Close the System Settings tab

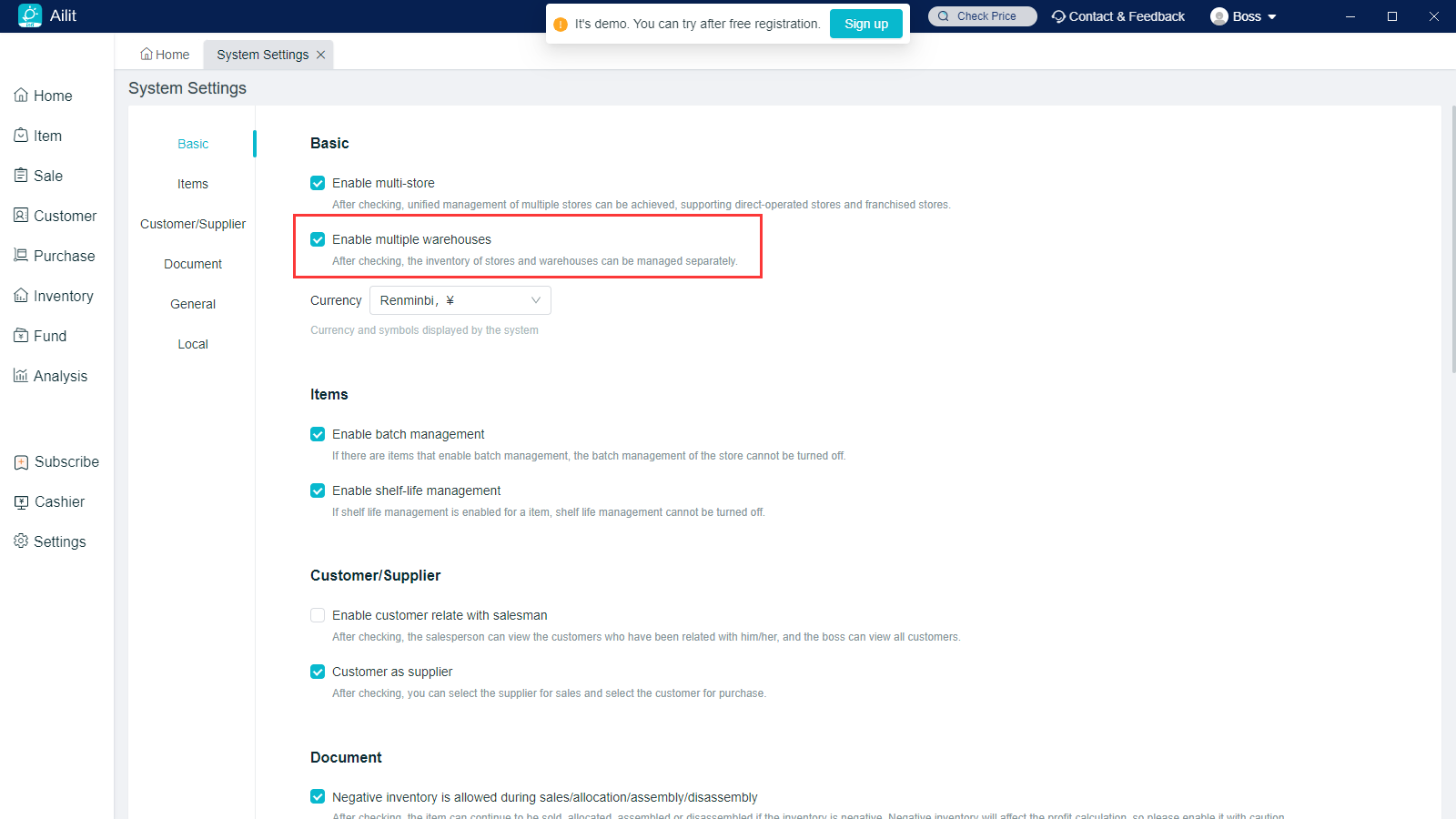320,55
